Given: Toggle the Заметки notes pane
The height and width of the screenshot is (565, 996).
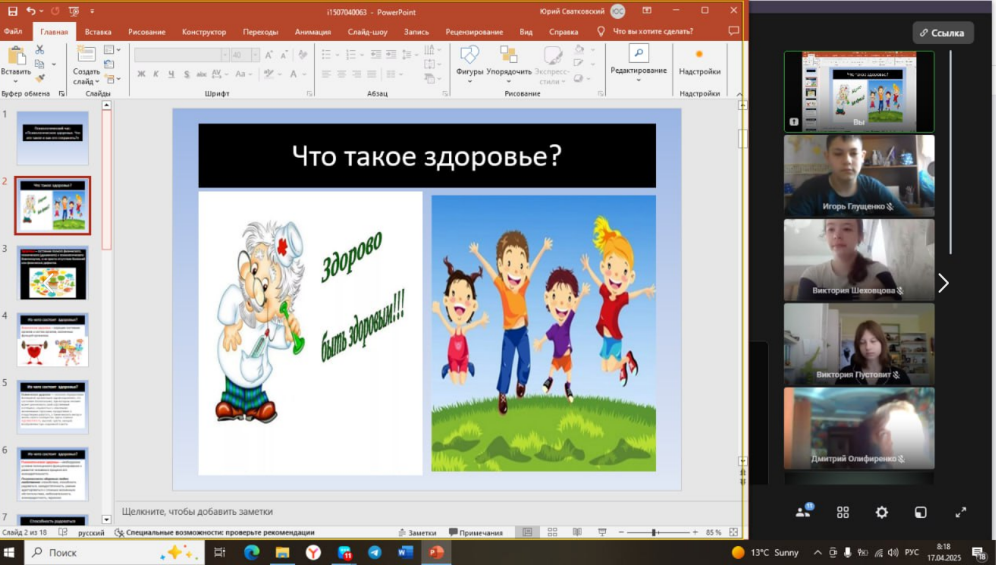Looking at the screenshot, I should point(417,533).
